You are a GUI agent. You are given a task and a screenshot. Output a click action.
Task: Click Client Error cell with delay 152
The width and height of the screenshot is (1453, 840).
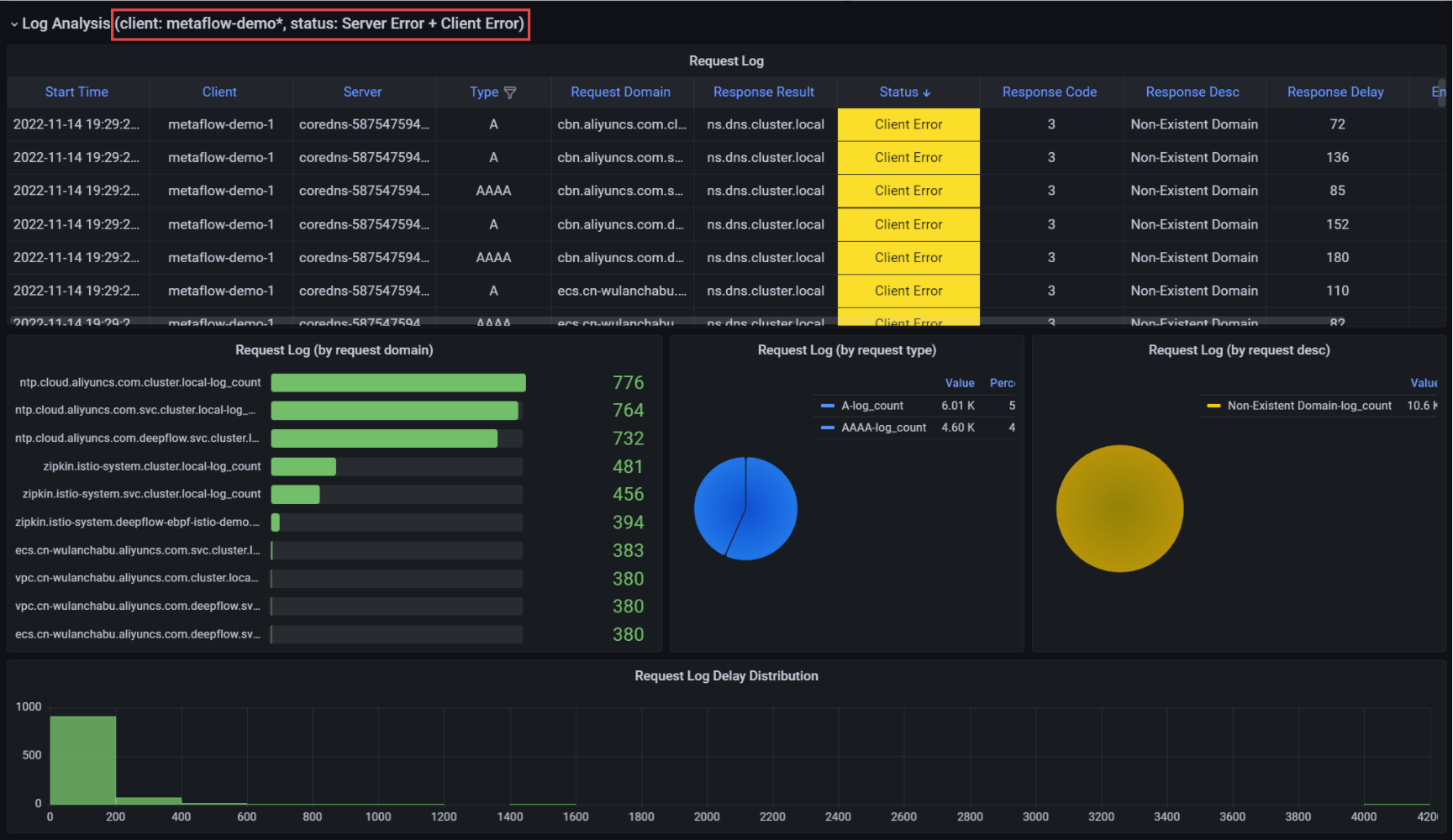(908, 224)
